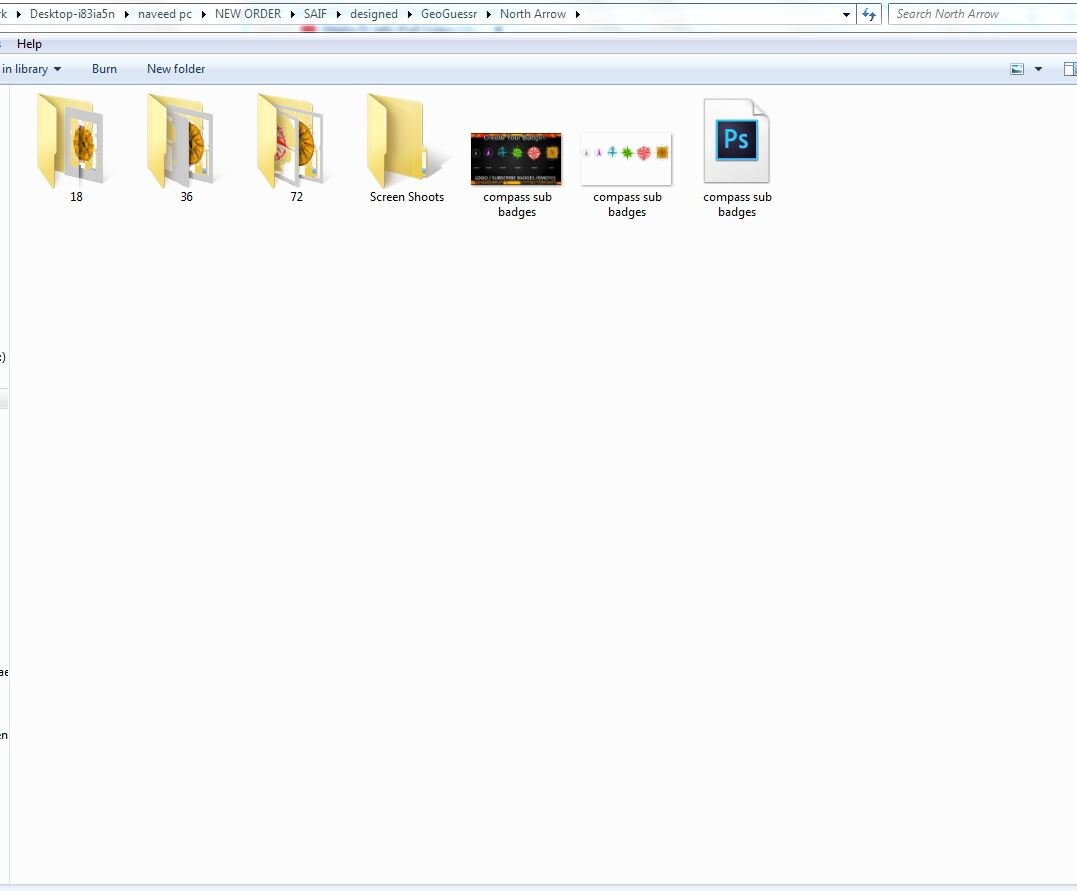Click the Burn toolbar button
The height and width of the screenshot is (891, 1077).
(104, 69)
